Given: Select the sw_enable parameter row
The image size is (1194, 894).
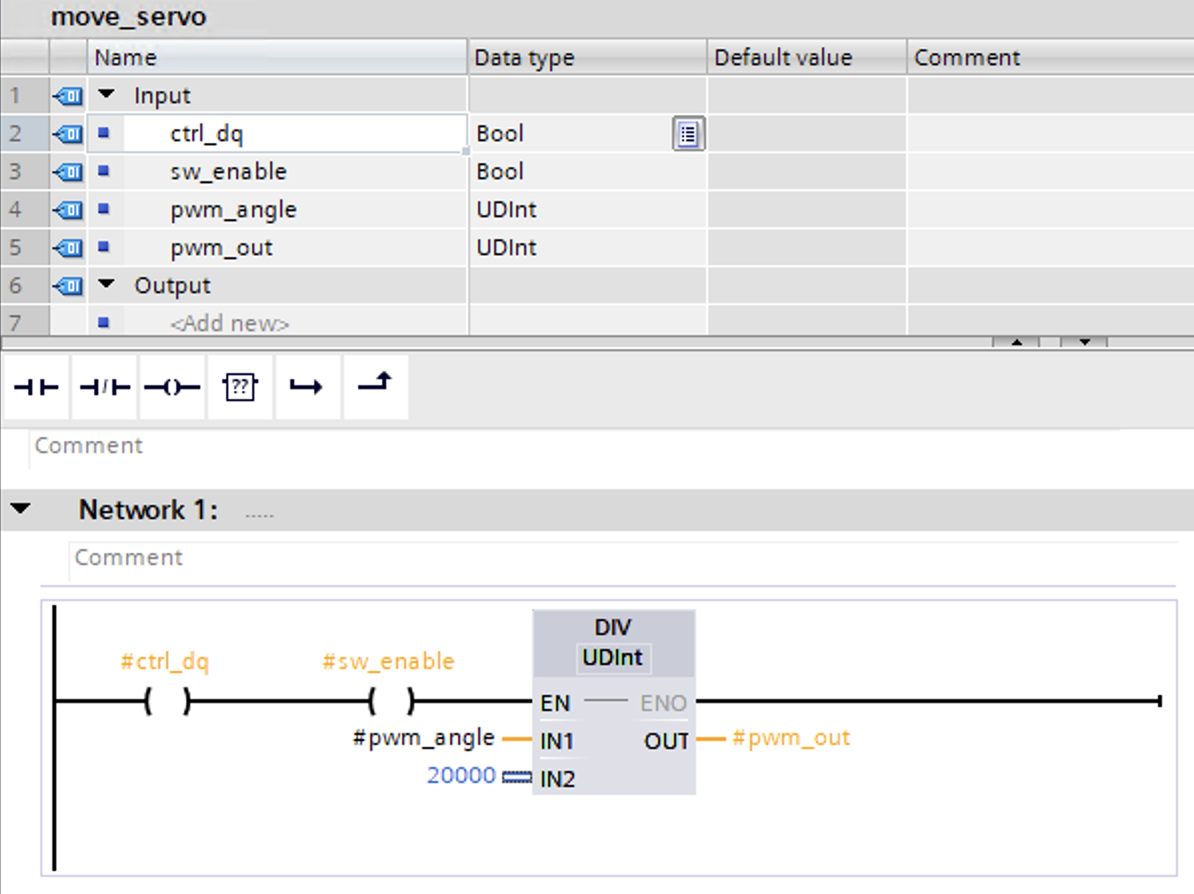Looking at the screenshot, I should pyautogui.click(x=228, y=172).
